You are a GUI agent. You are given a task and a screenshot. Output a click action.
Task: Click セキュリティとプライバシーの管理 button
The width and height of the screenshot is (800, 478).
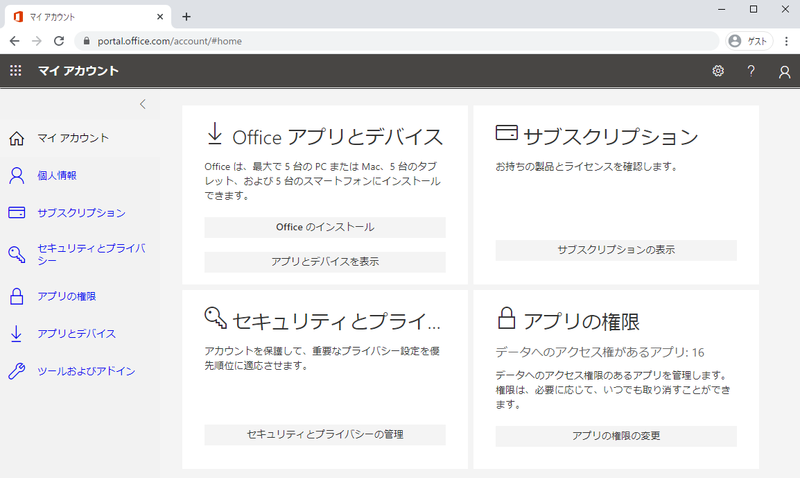325,435
